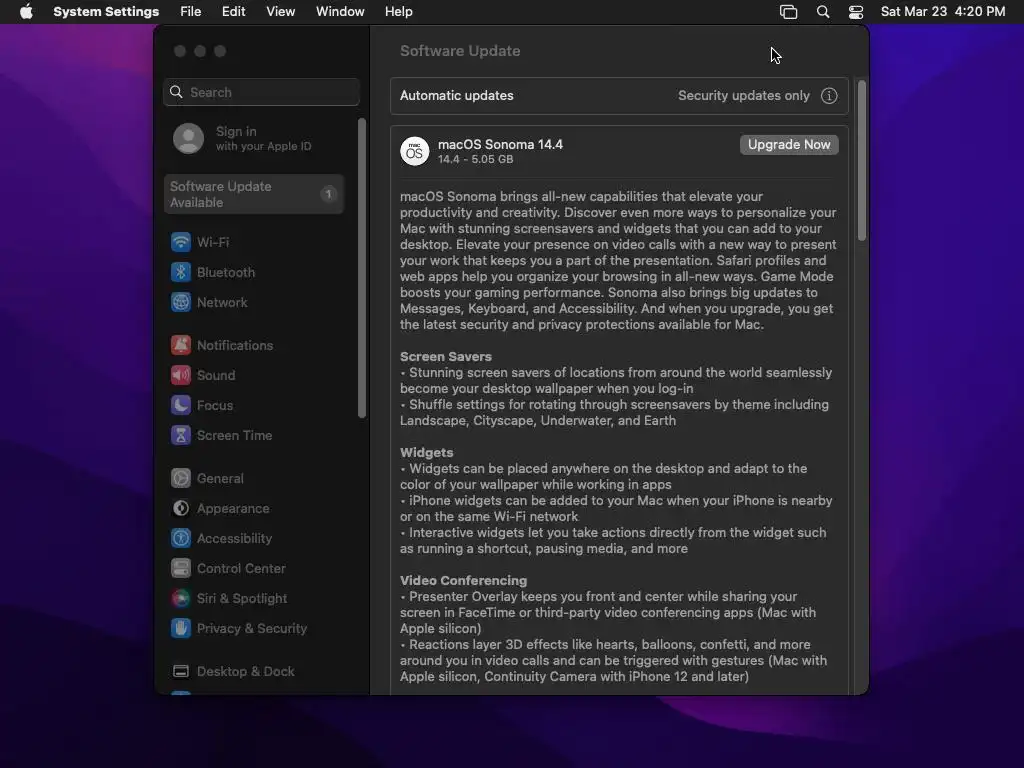Open Control Center in menu bar

coord(856,12)
